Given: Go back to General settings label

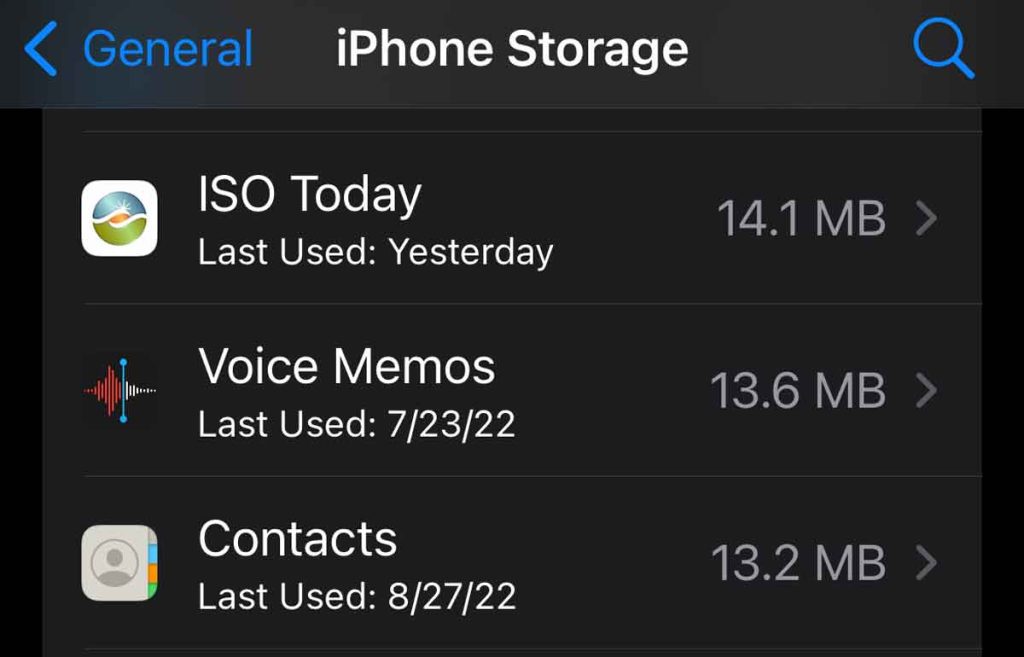Looking at the screenshot, I should tap(168, 50).
